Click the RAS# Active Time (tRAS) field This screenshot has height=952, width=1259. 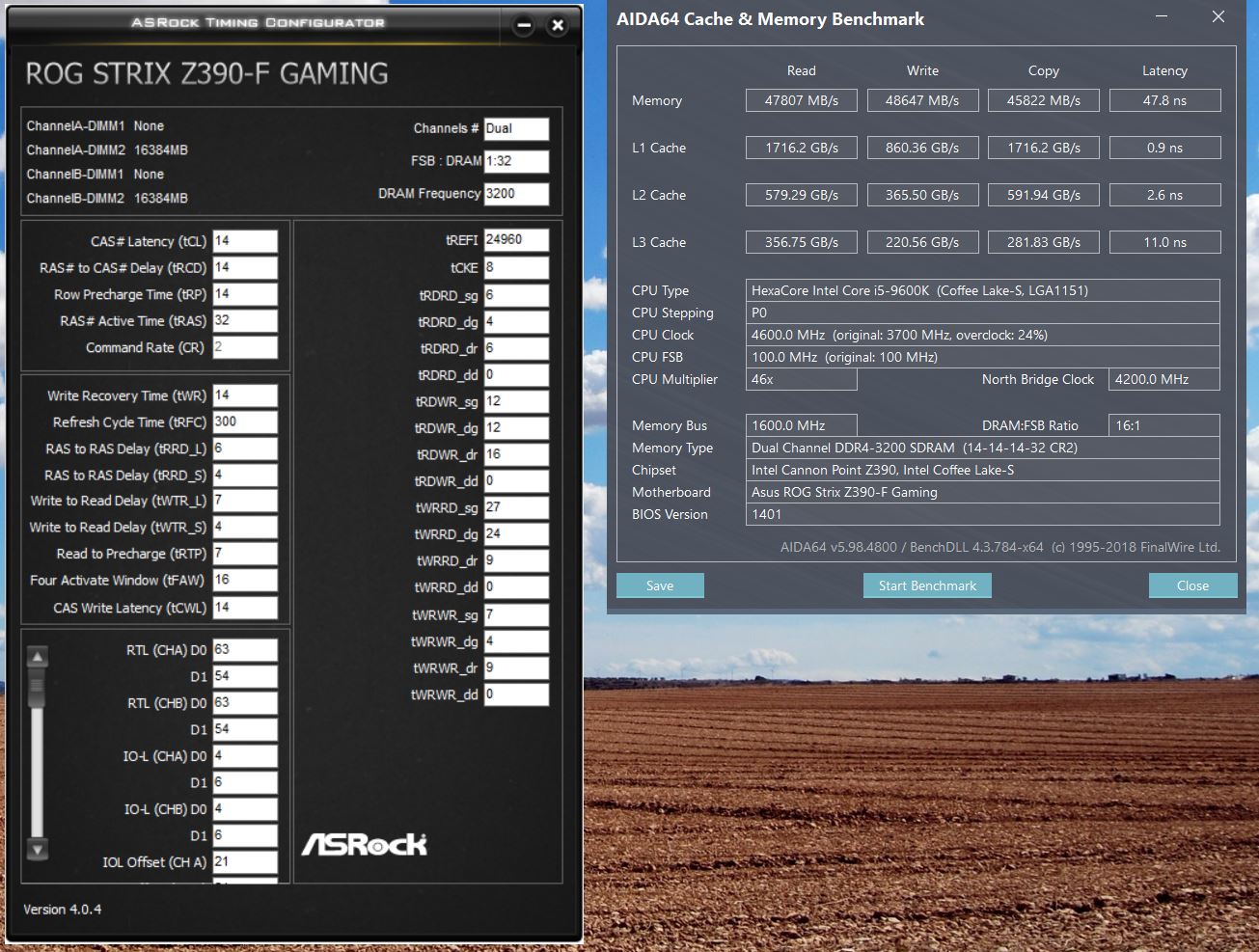click(245, 320)
